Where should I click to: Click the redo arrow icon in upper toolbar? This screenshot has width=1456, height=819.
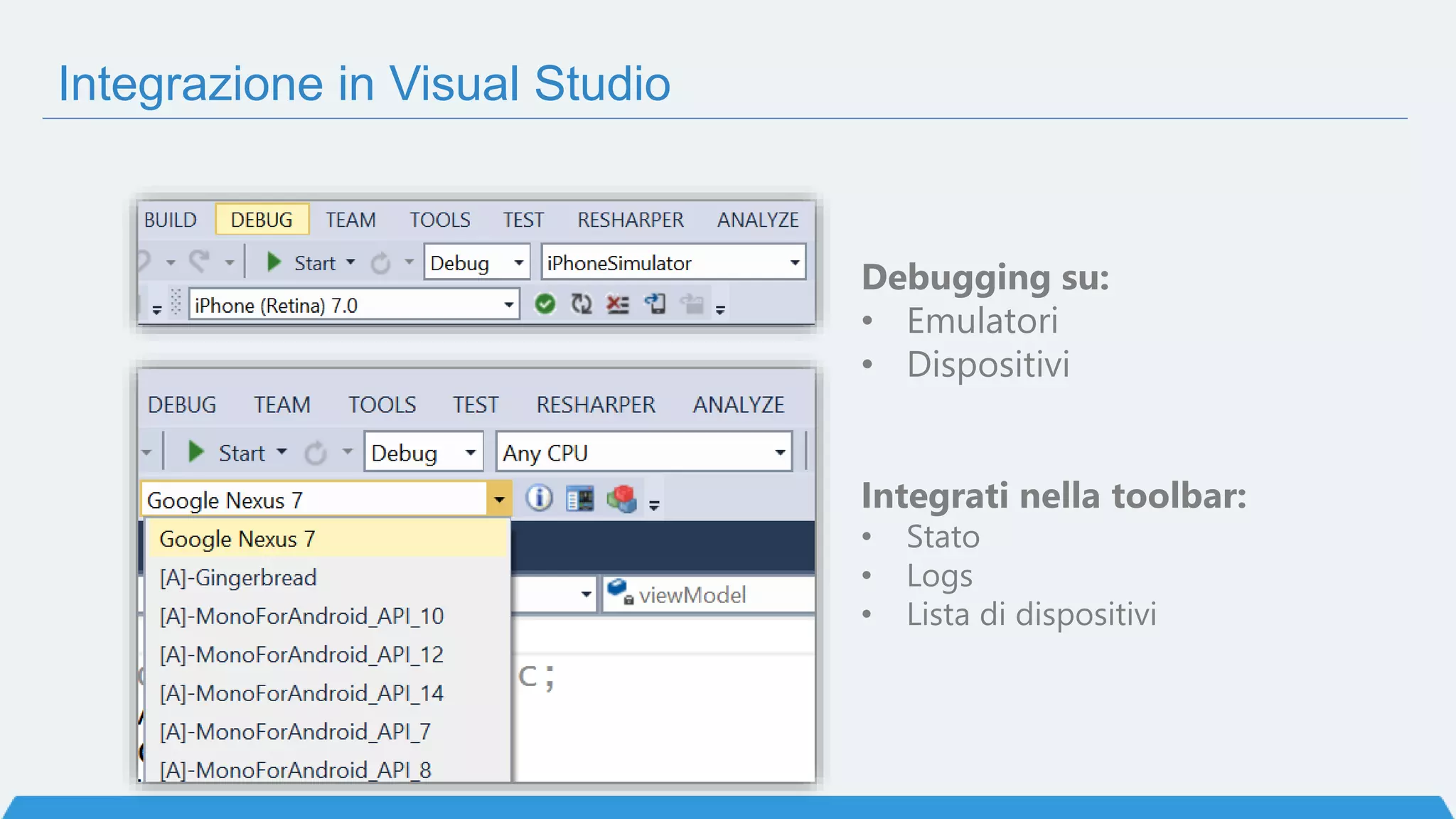[200, 262]
